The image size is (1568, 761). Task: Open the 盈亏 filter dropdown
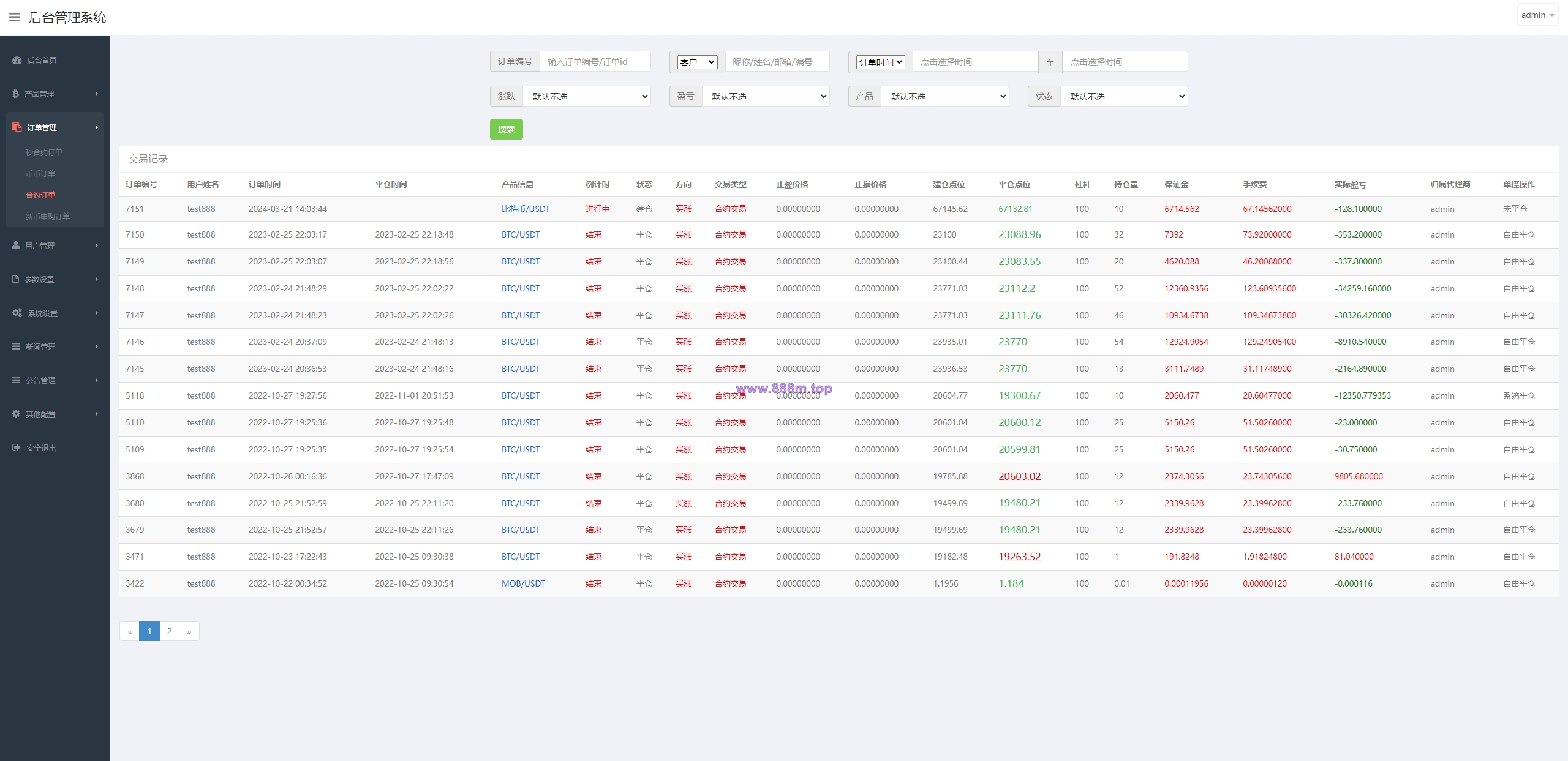[x=766, y=96]
